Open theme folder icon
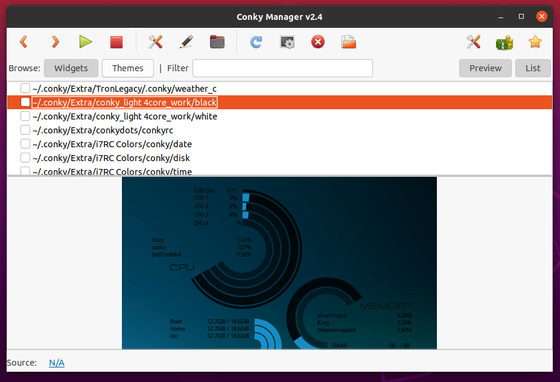 pyautogui.click(x=217, y=42)
